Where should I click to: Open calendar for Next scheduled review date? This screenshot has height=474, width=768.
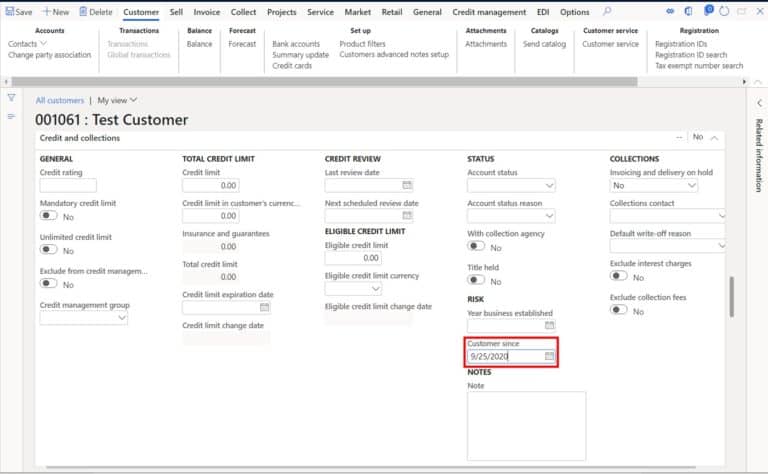tap(407, 215)
